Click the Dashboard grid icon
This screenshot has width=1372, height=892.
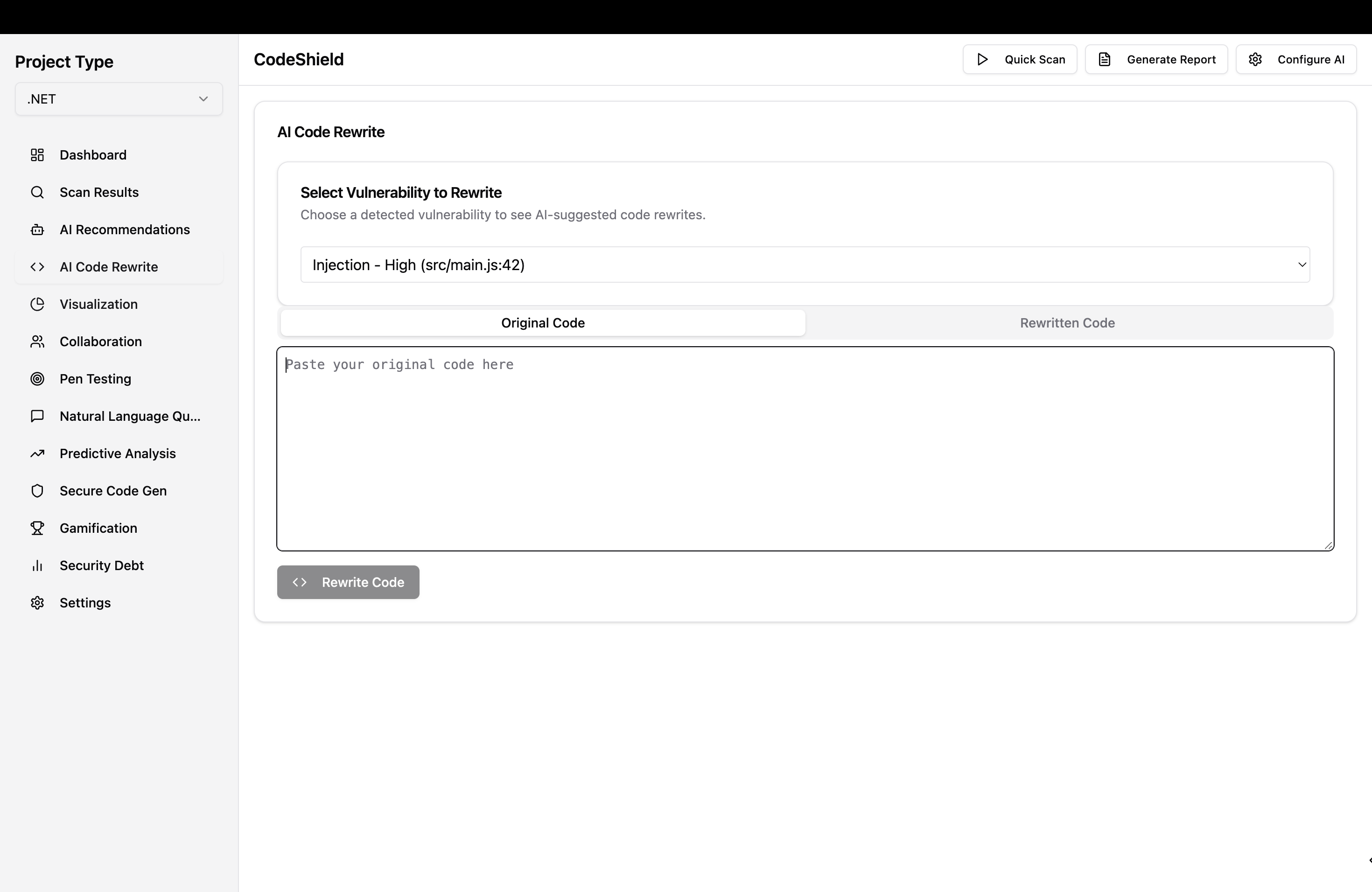(x=37, y=155)
